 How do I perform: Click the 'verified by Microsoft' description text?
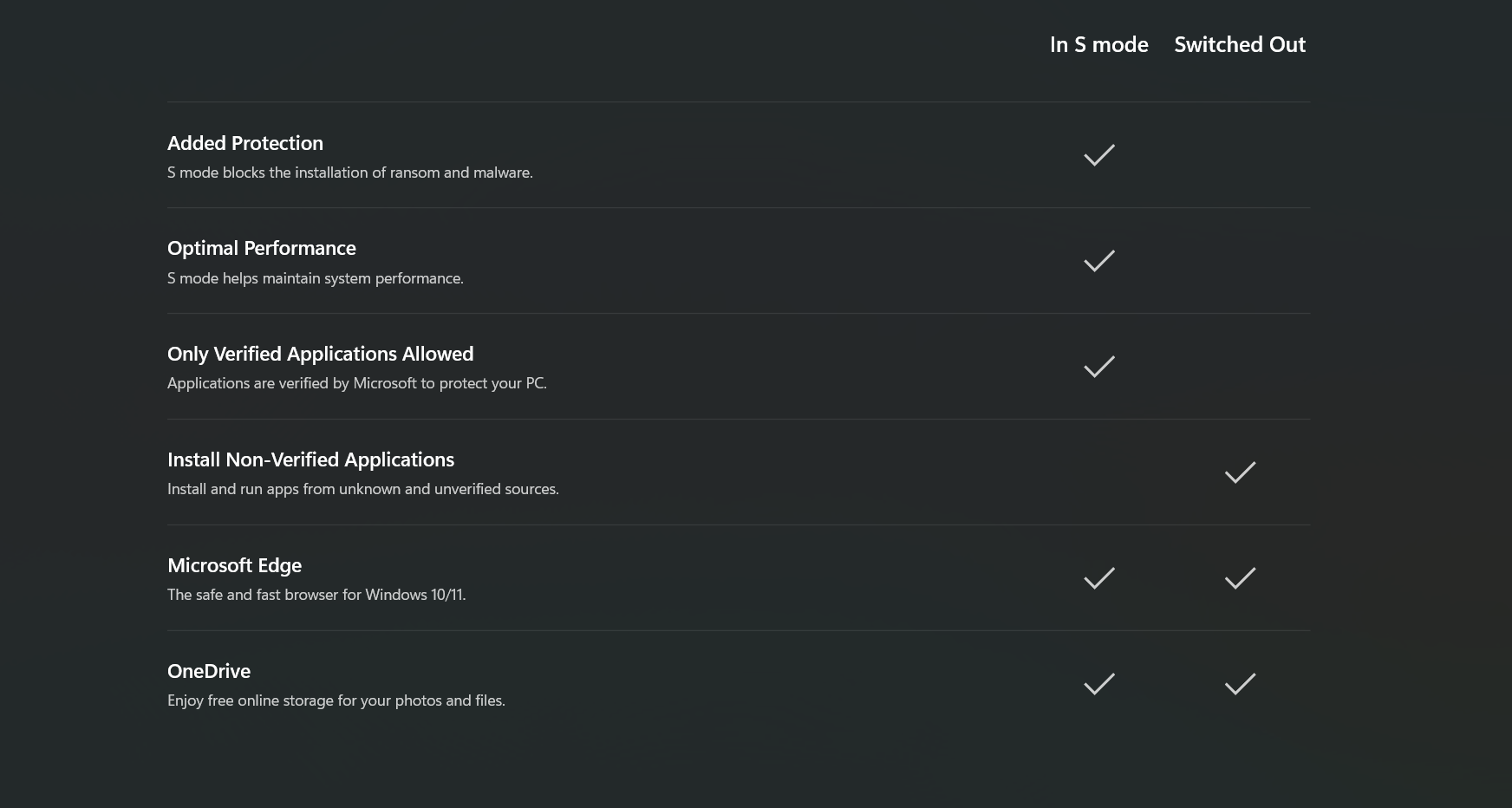point(357,383)
